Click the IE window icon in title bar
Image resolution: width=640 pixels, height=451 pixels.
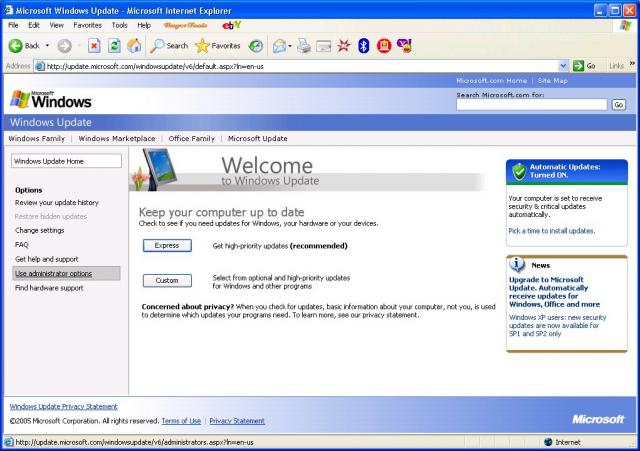(x=9, y=10)
